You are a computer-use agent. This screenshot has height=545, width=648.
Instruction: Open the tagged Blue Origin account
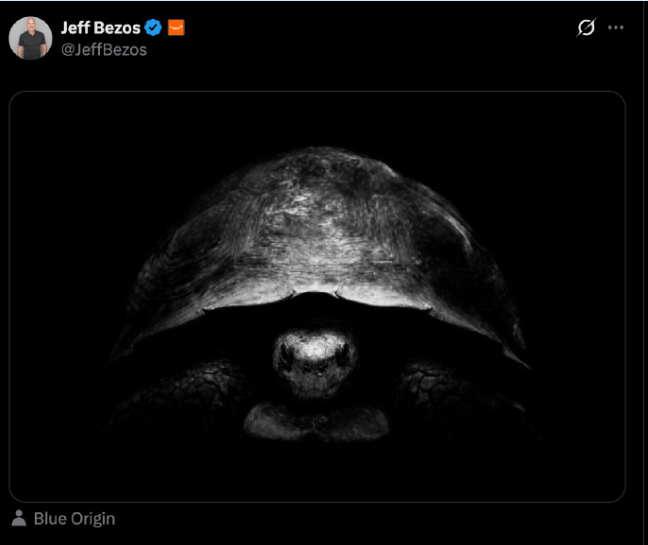tap(74, 519)
